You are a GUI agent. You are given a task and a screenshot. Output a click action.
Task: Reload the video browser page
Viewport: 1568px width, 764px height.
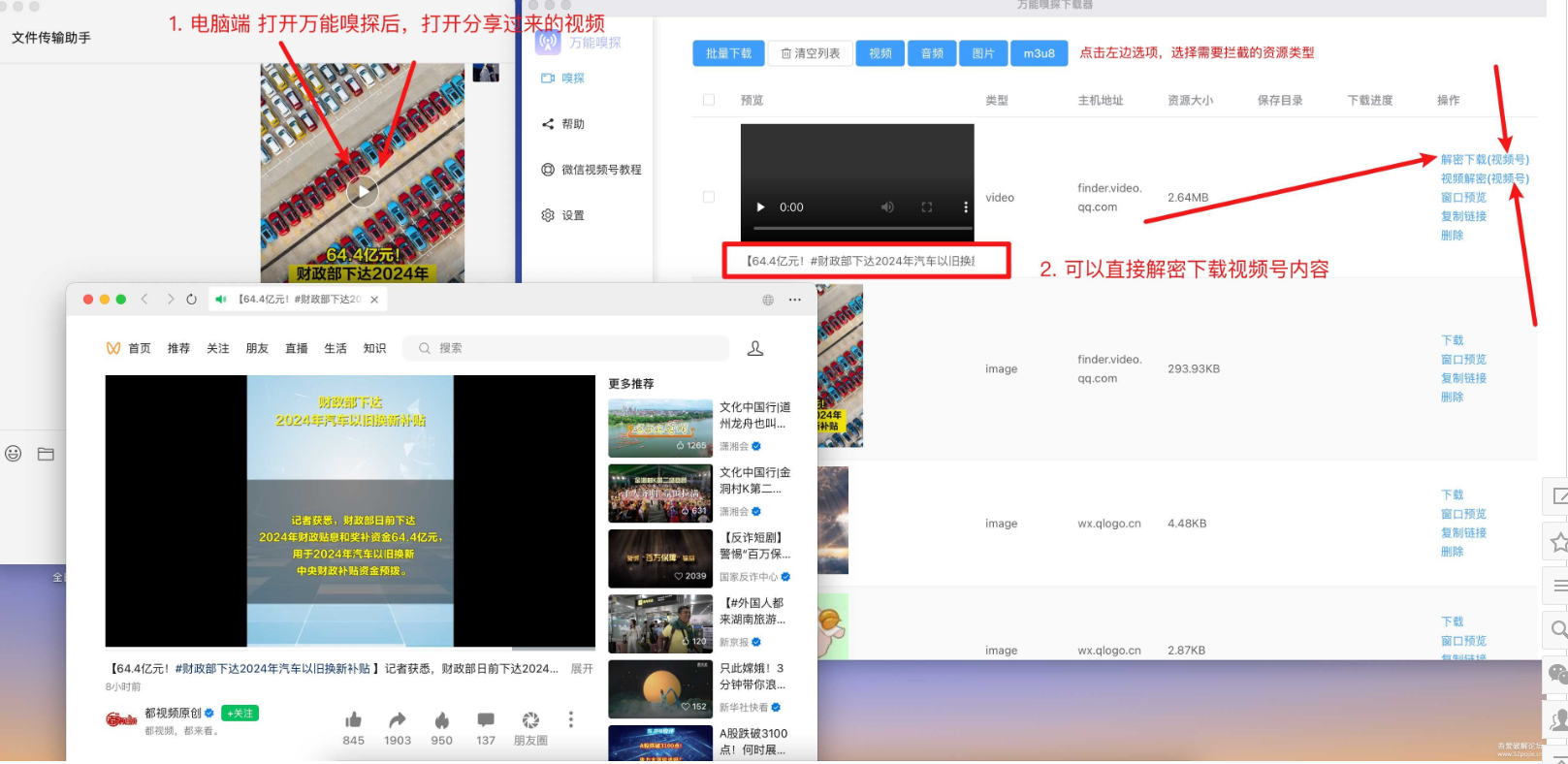tap(192, 300)
